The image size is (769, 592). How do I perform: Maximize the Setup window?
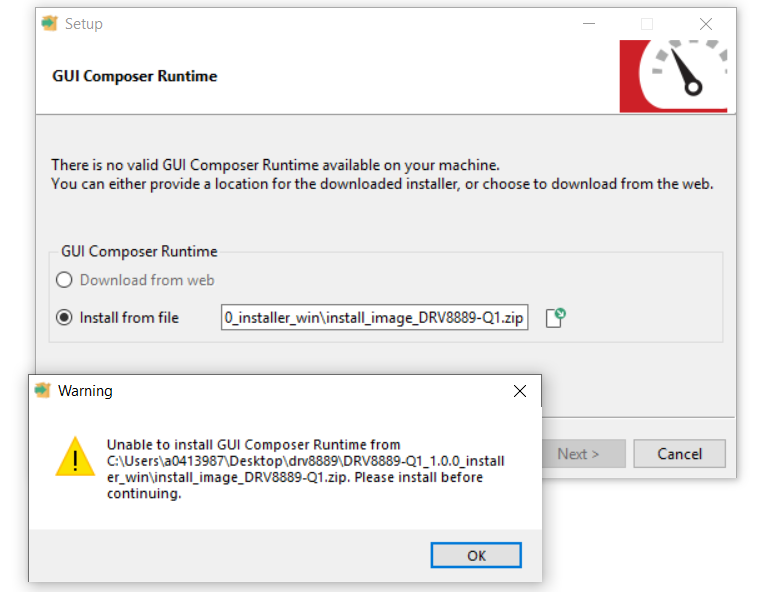[647, 24]
